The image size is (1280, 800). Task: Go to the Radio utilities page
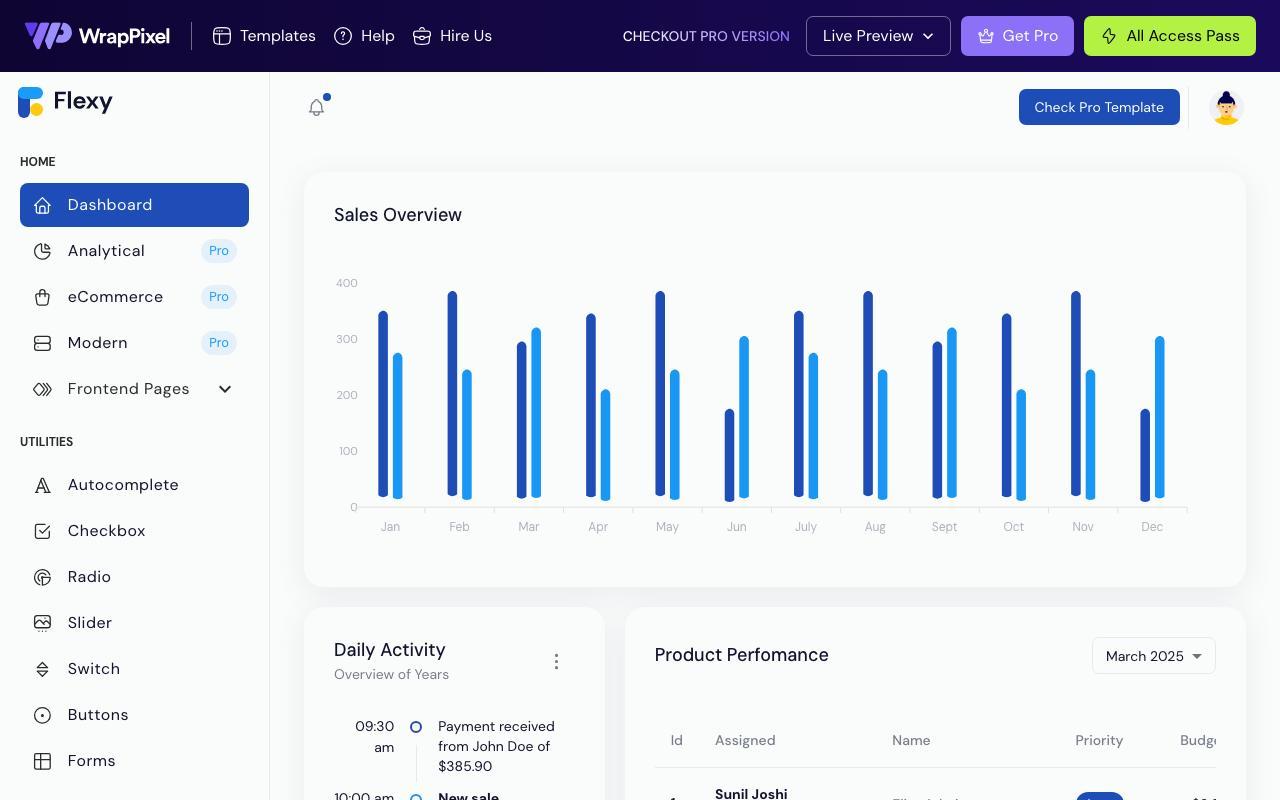click(134, 577)
